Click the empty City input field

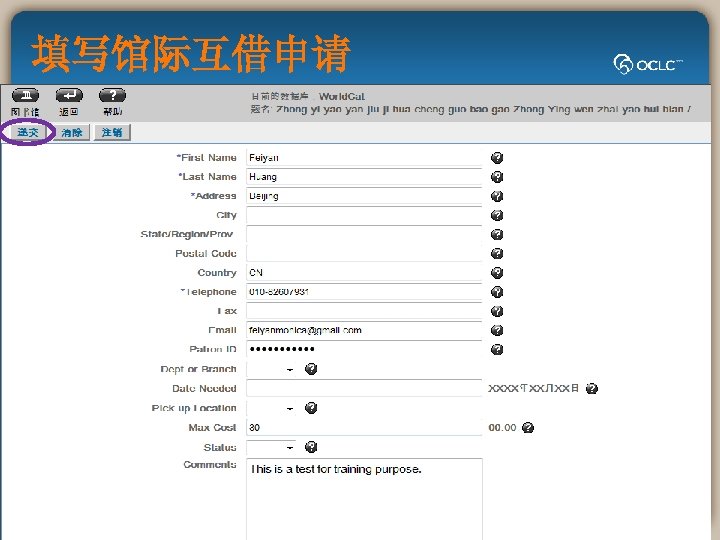(364, 215)
